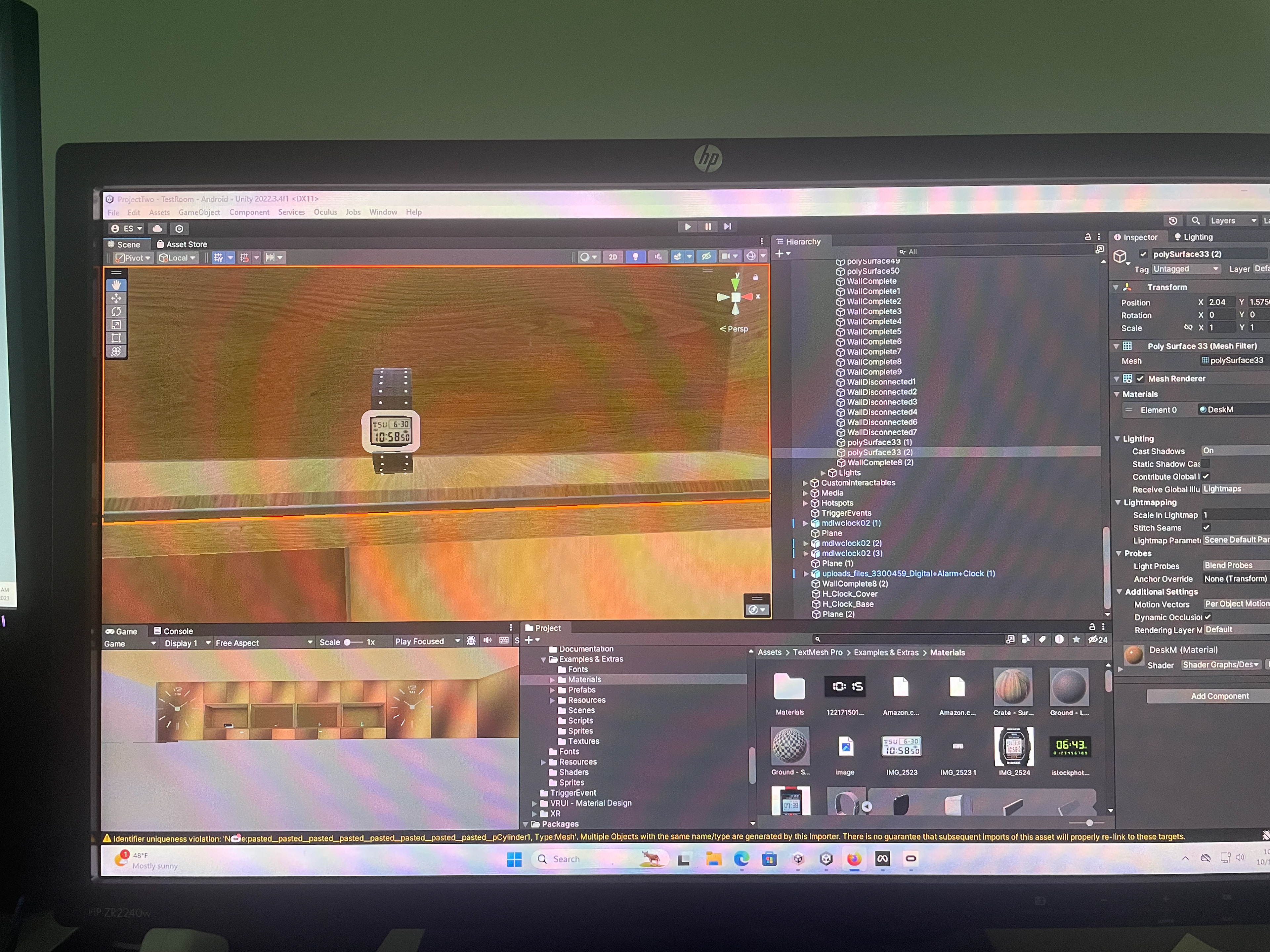Open the ES account dropdown
The height and width of the screenshot is (952, 1270).
[126, 228]
